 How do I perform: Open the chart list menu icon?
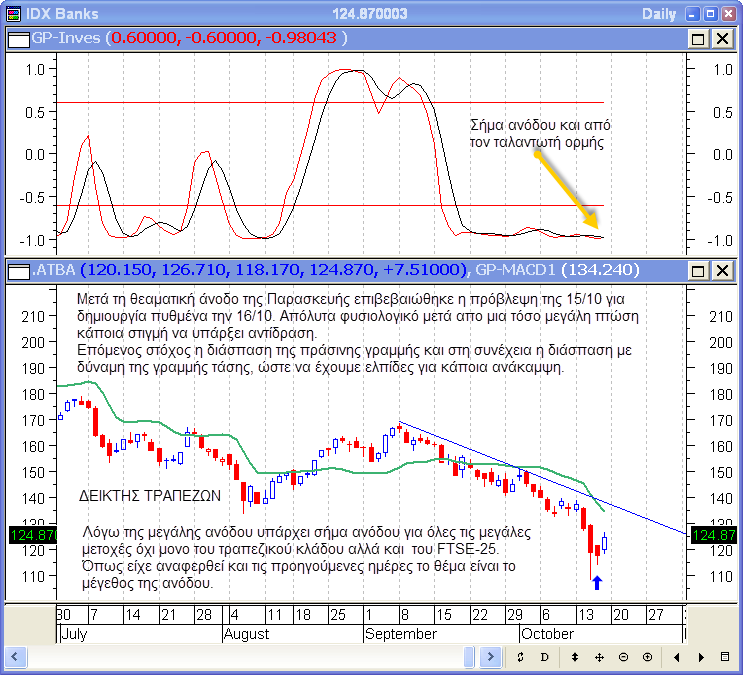[x=725, y=657]
